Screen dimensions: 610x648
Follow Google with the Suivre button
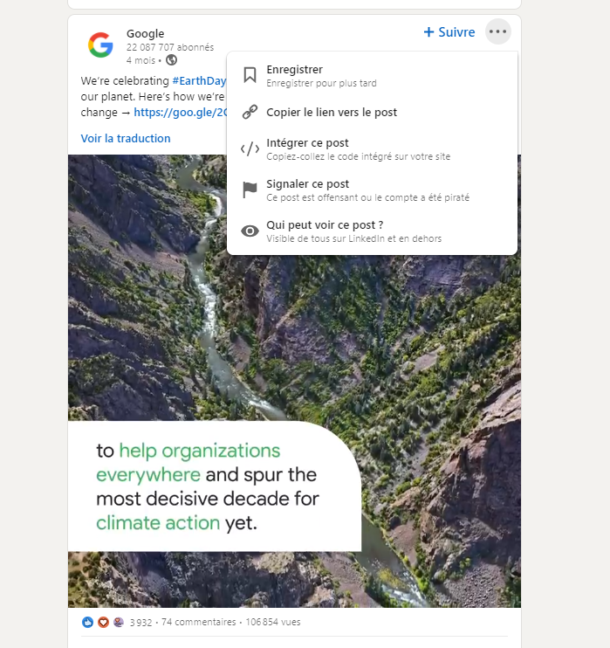coord(449,32)
